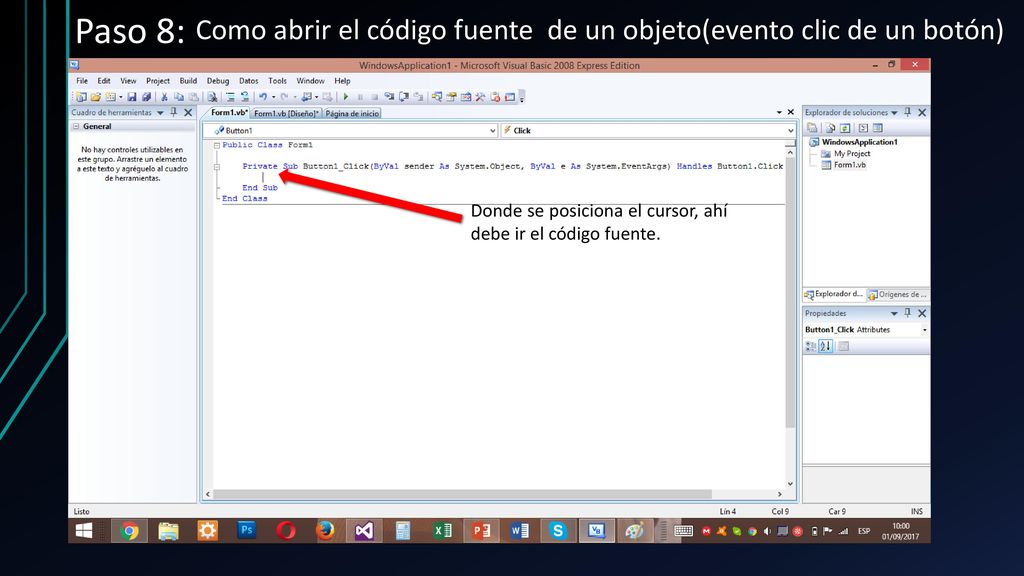Open the Button1 class name dropdown
Image resolution: width=1024 pixels, height=576 pixels.
492,131
